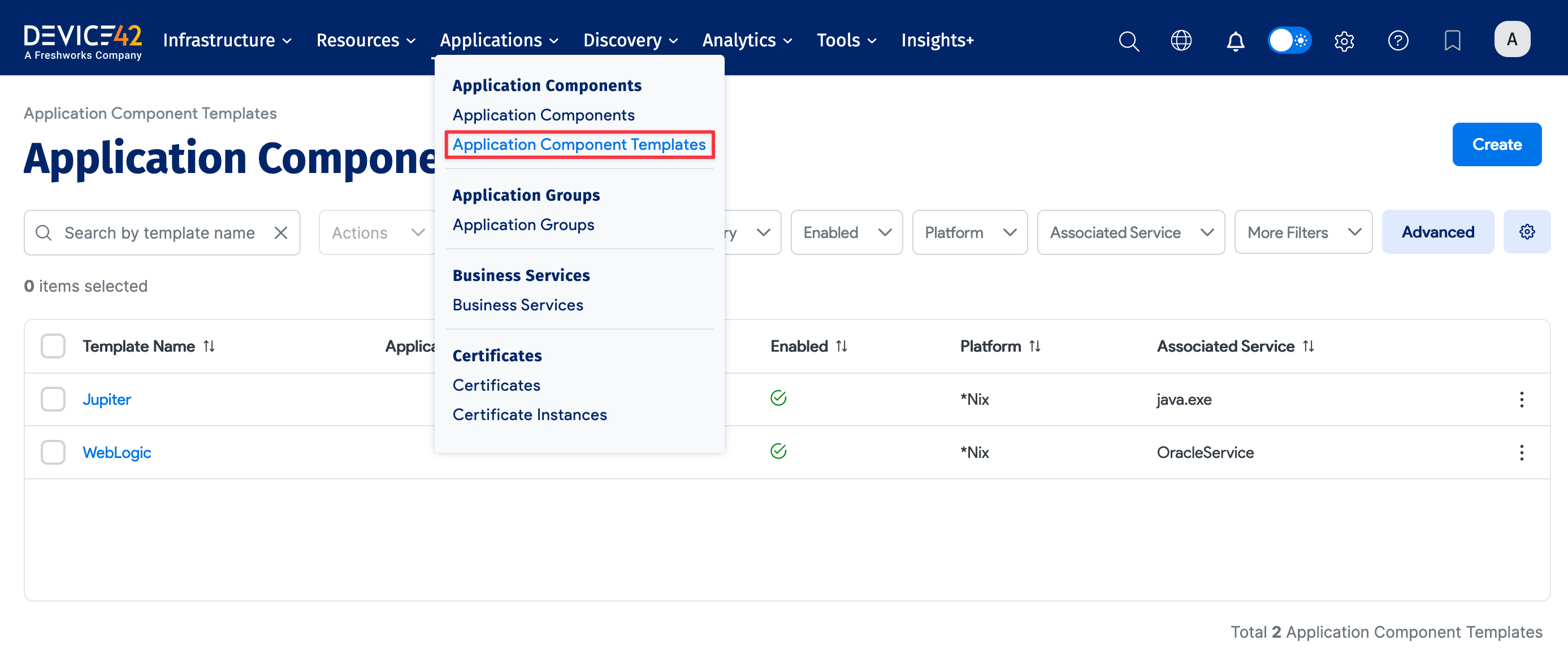Clear the template name search with X

click(x=280, y=232)
